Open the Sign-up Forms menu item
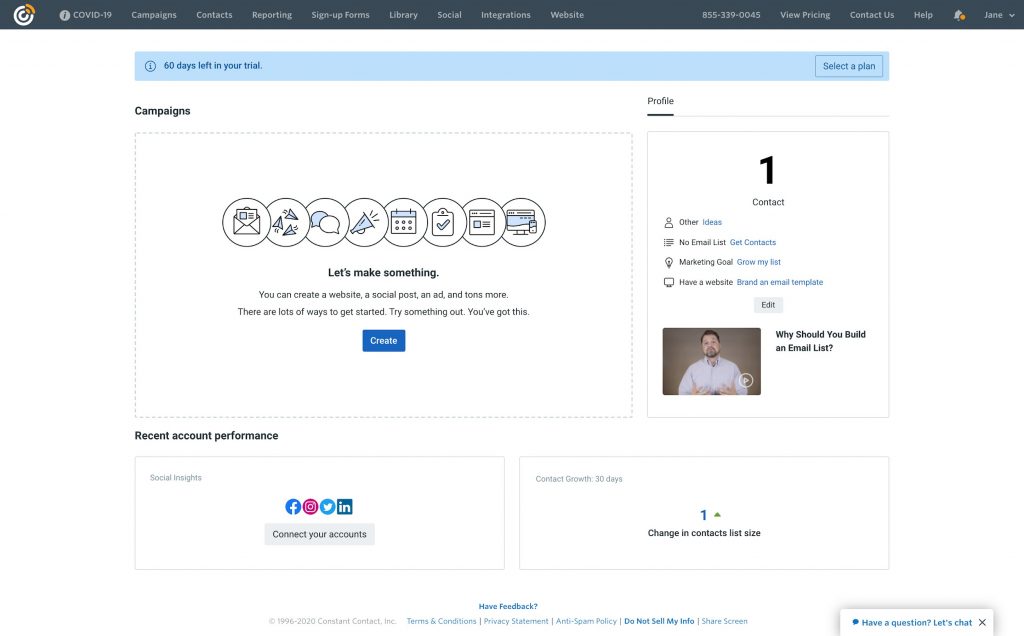1024x636 pixels. coord(340,15)
